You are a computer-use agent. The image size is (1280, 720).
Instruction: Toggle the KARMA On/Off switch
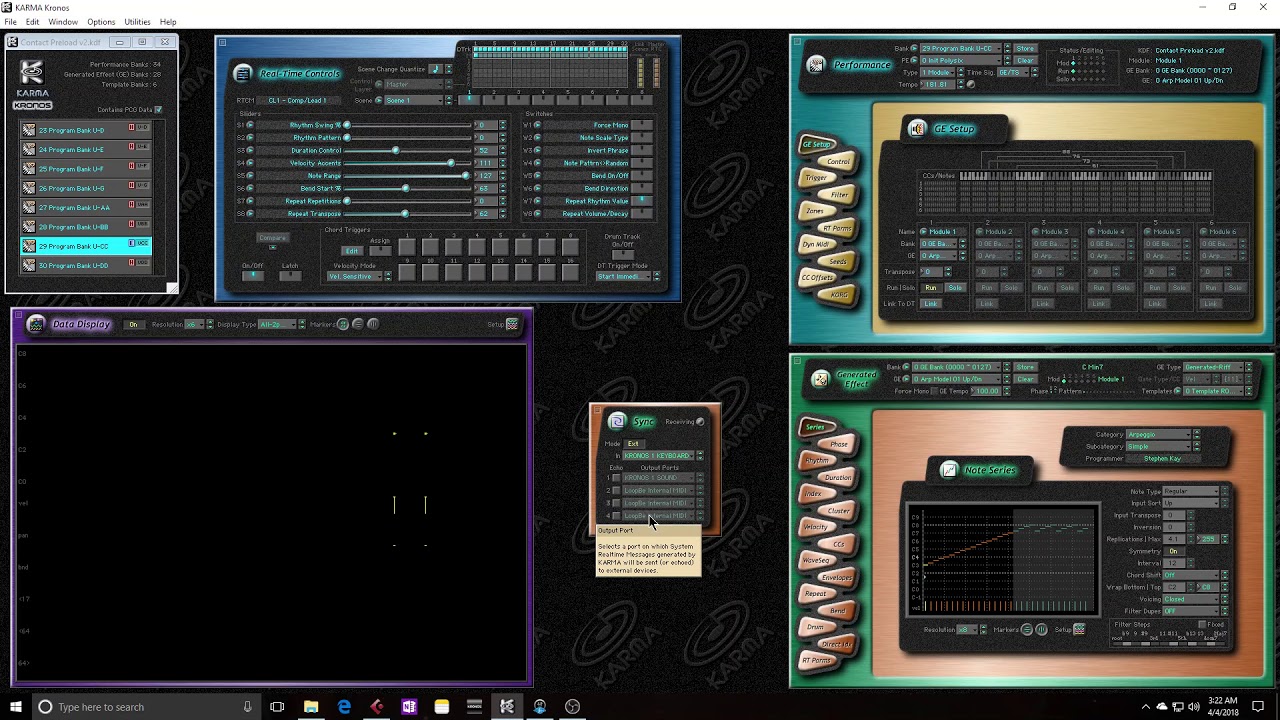pyautogui.click(x=253, y=276)
